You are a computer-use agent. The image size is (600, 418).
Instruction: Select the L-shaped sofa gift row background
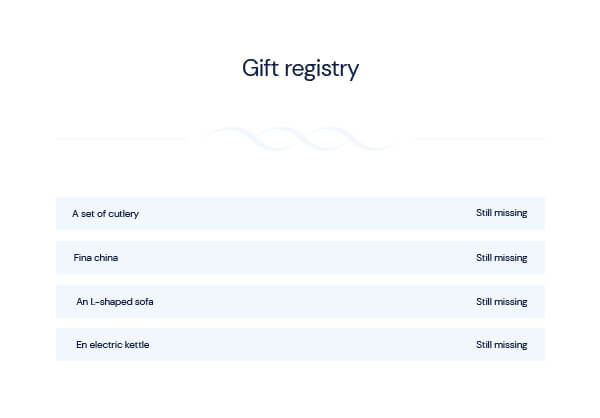(300, 301)
